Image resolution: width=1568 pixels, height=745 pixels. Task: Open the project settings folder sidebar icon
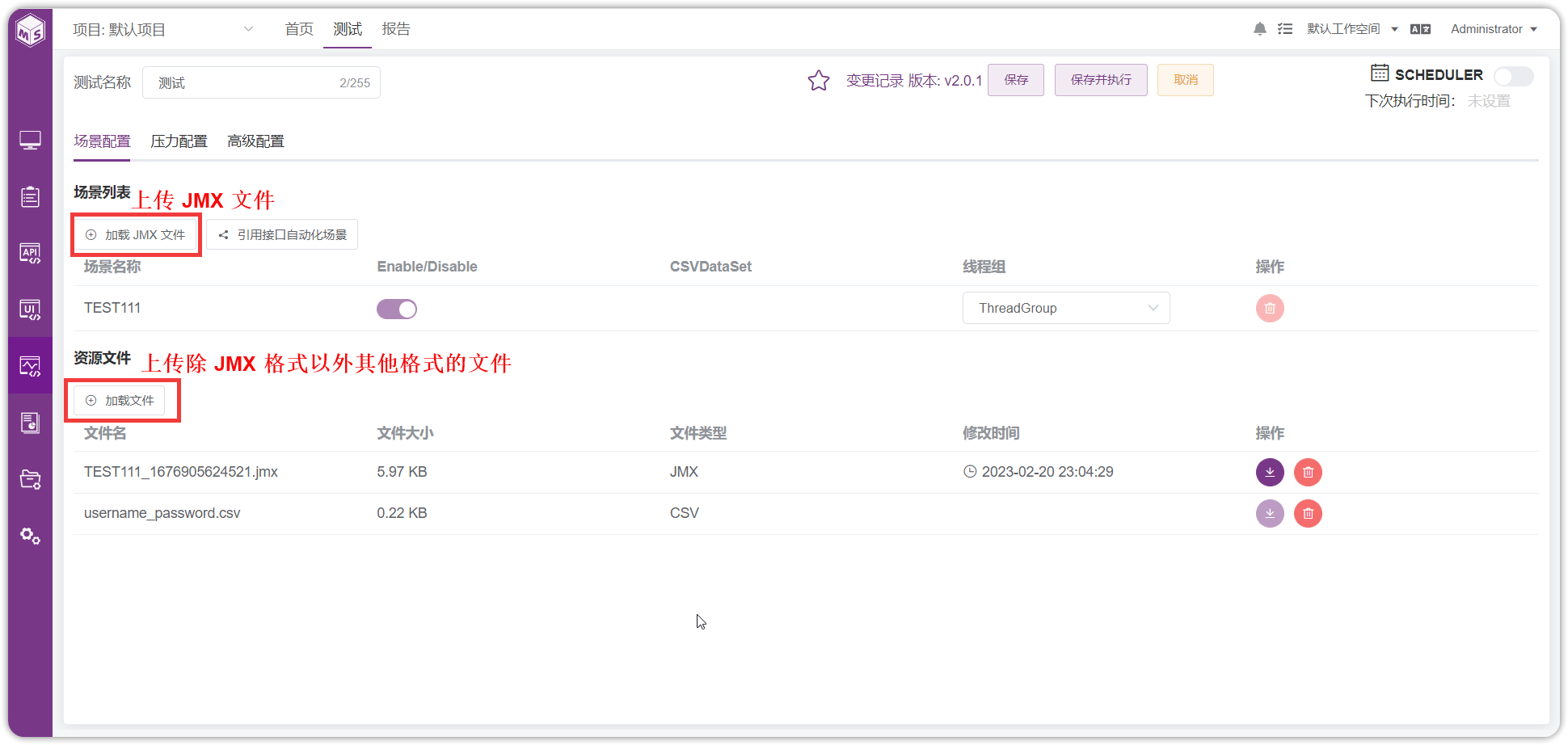click(31, 479)
